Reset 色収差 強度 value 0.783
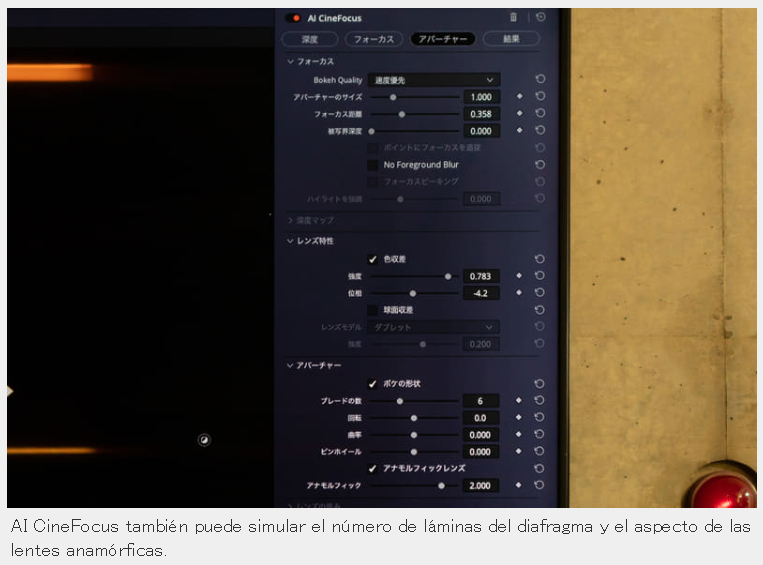 tap(540, 276)
